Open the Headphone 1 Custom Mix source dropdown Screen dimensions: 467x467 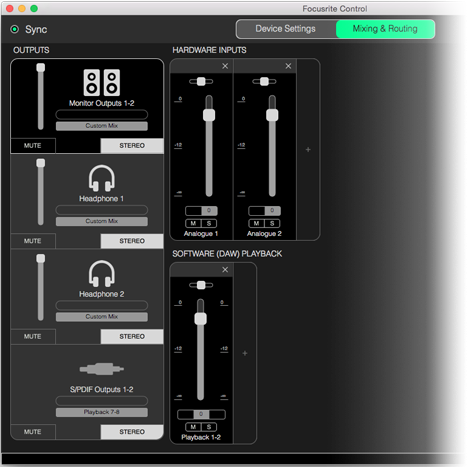(102, 221)
